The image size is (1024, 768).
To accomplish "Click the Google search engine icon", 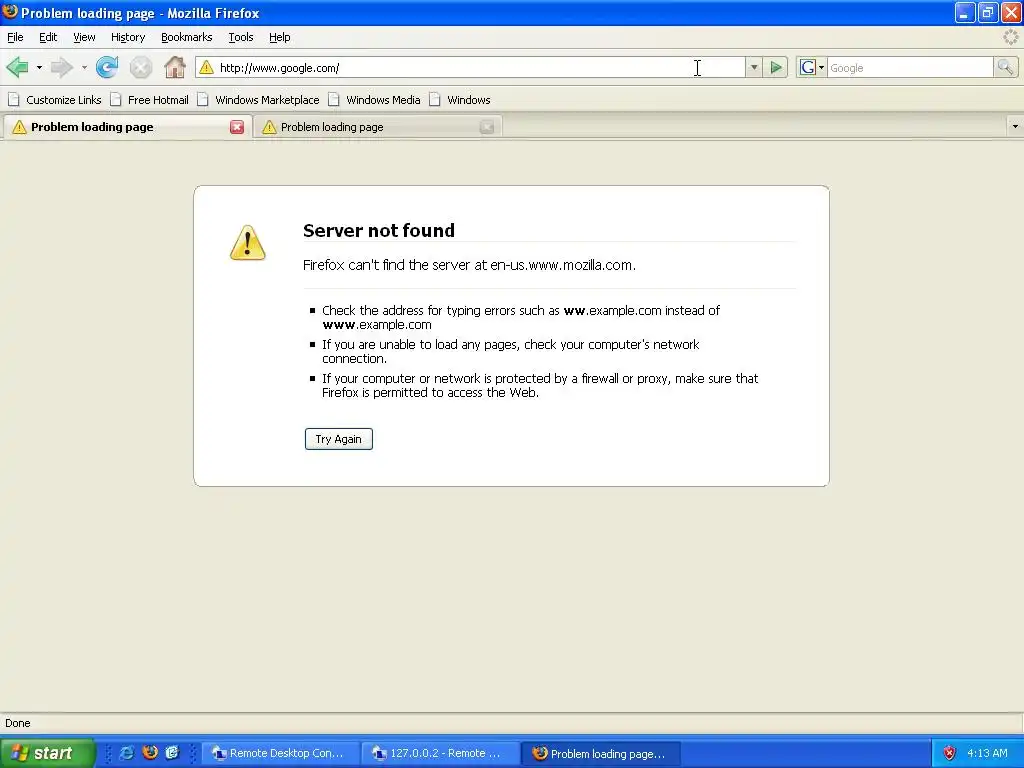I will coord(807,67).
